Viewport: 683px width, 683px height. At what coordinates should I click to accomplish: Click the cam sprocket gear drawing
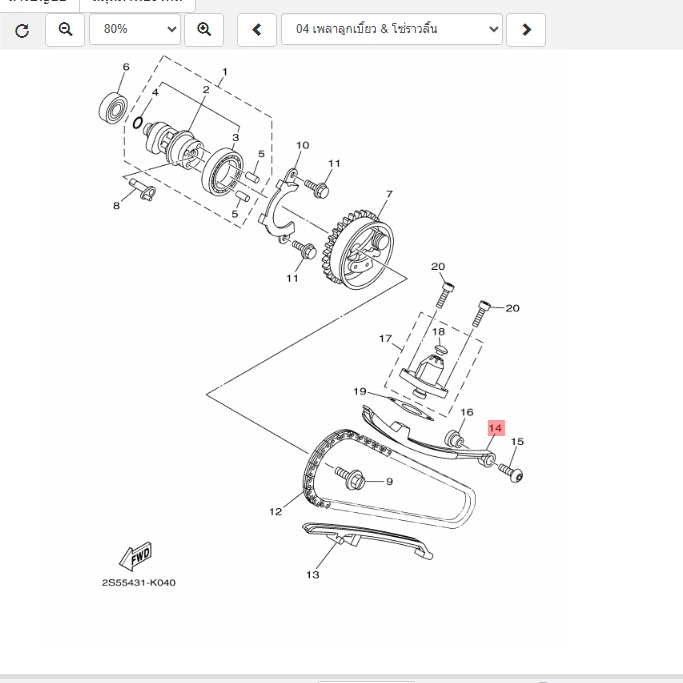358,250
